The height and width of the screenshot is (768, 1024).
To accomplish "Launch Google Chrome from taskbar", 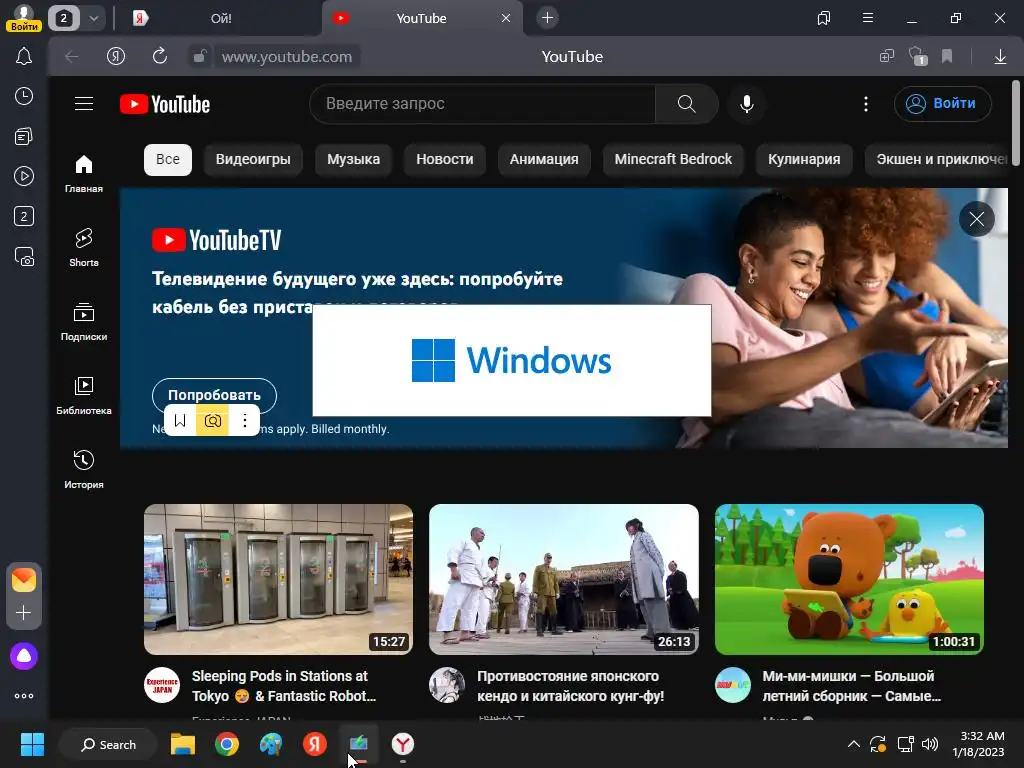I will (227, 744).
